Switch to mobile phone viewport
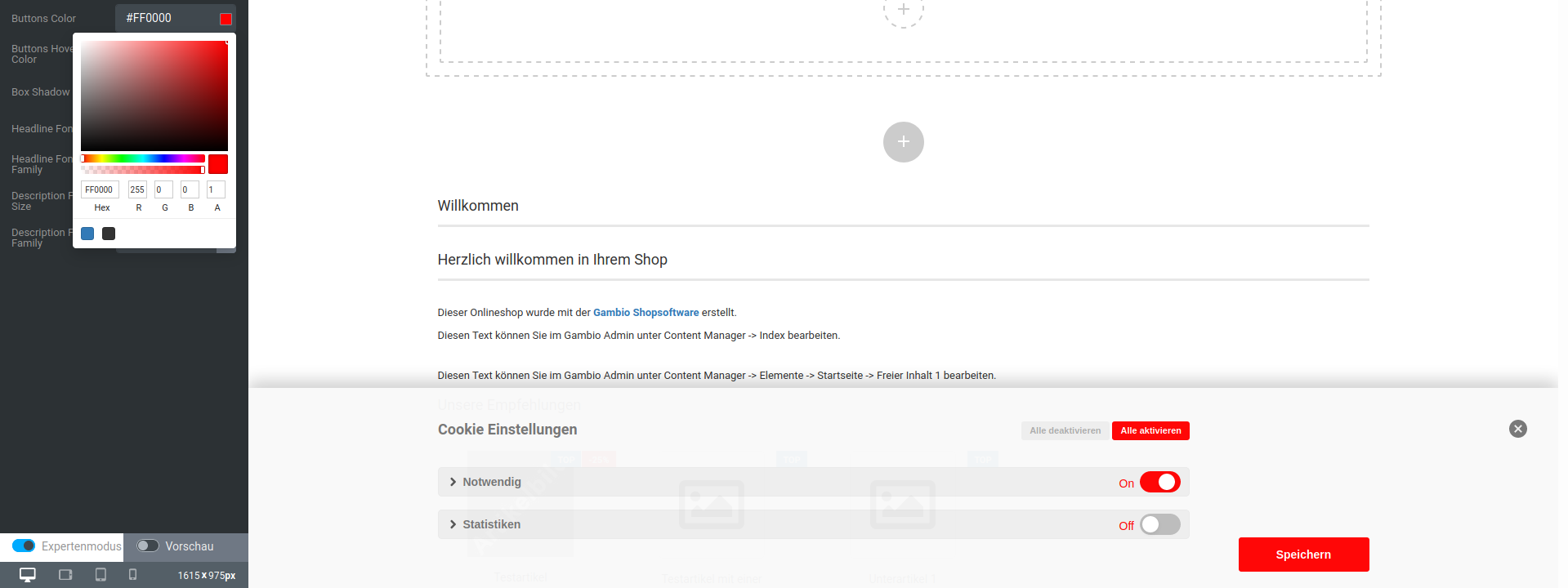The image size is (1568, 588). pos(132,575)
